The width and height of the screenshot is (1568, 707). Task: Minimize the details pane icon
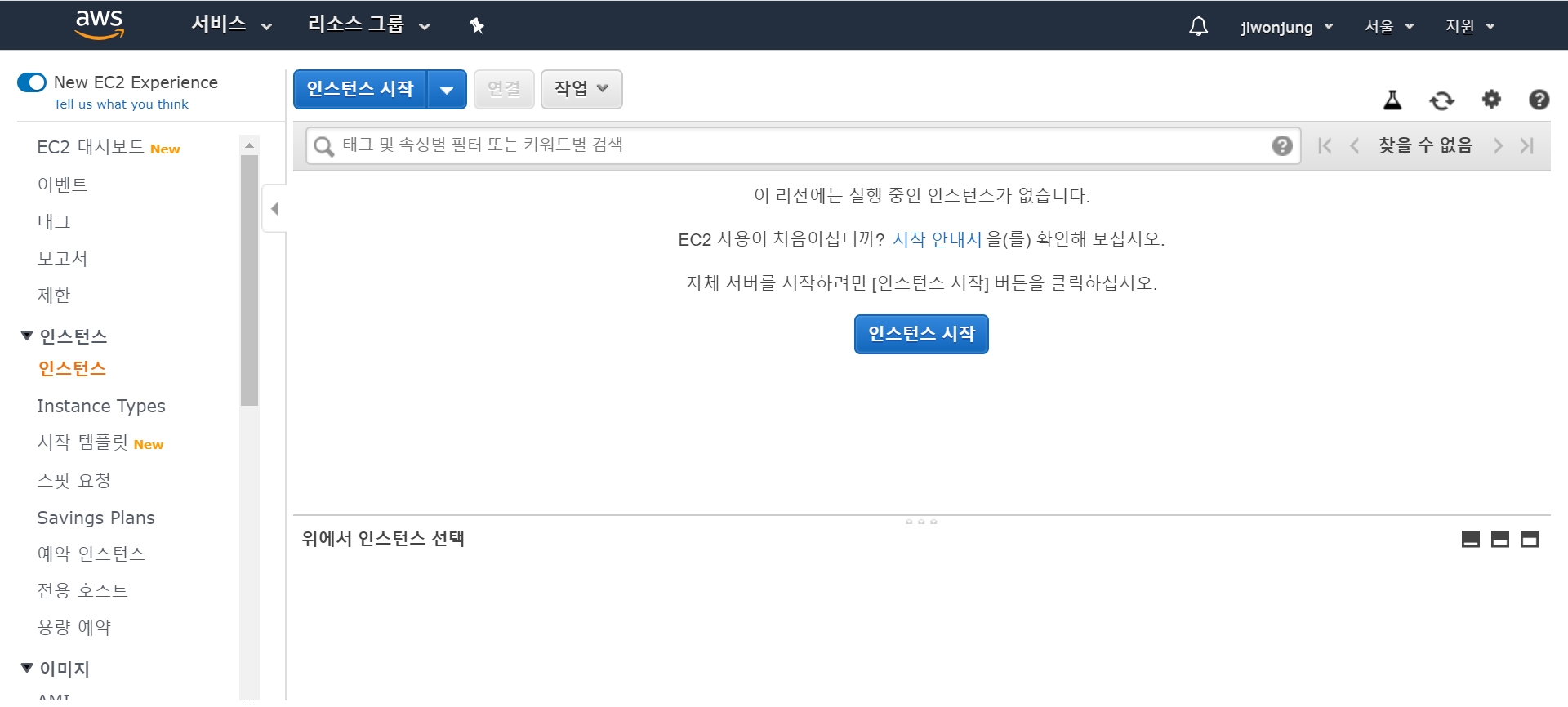(1471, 539)
